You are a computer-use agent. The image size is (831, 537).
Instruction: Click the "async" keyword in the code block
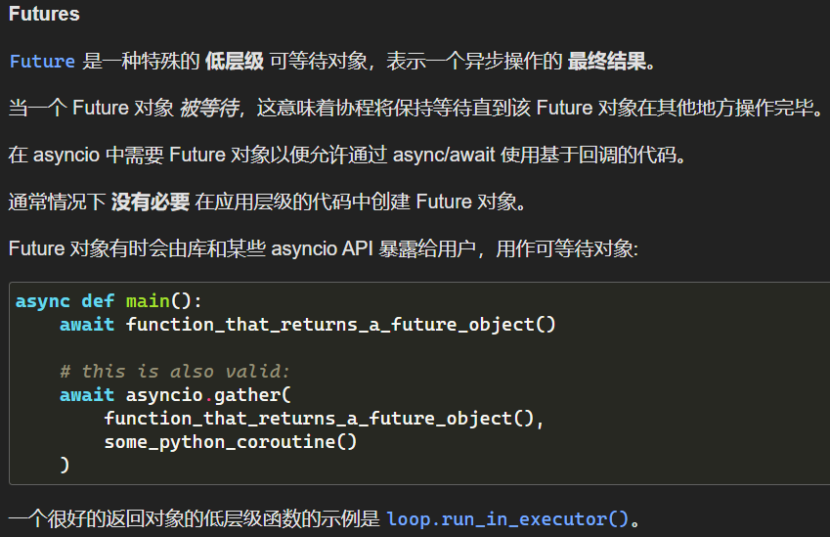pos(43,301)
